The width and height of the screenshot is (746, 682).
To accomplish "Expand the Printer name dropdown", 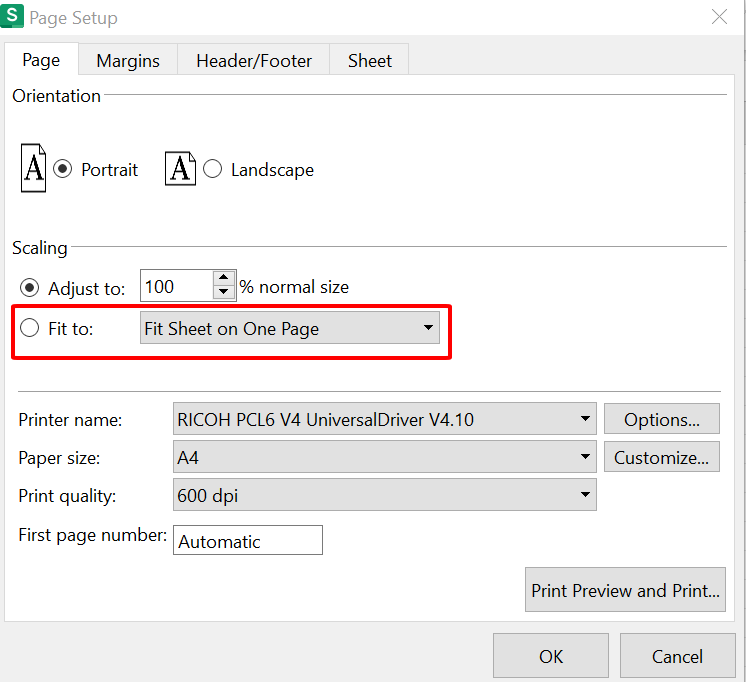I will point(385,420).
